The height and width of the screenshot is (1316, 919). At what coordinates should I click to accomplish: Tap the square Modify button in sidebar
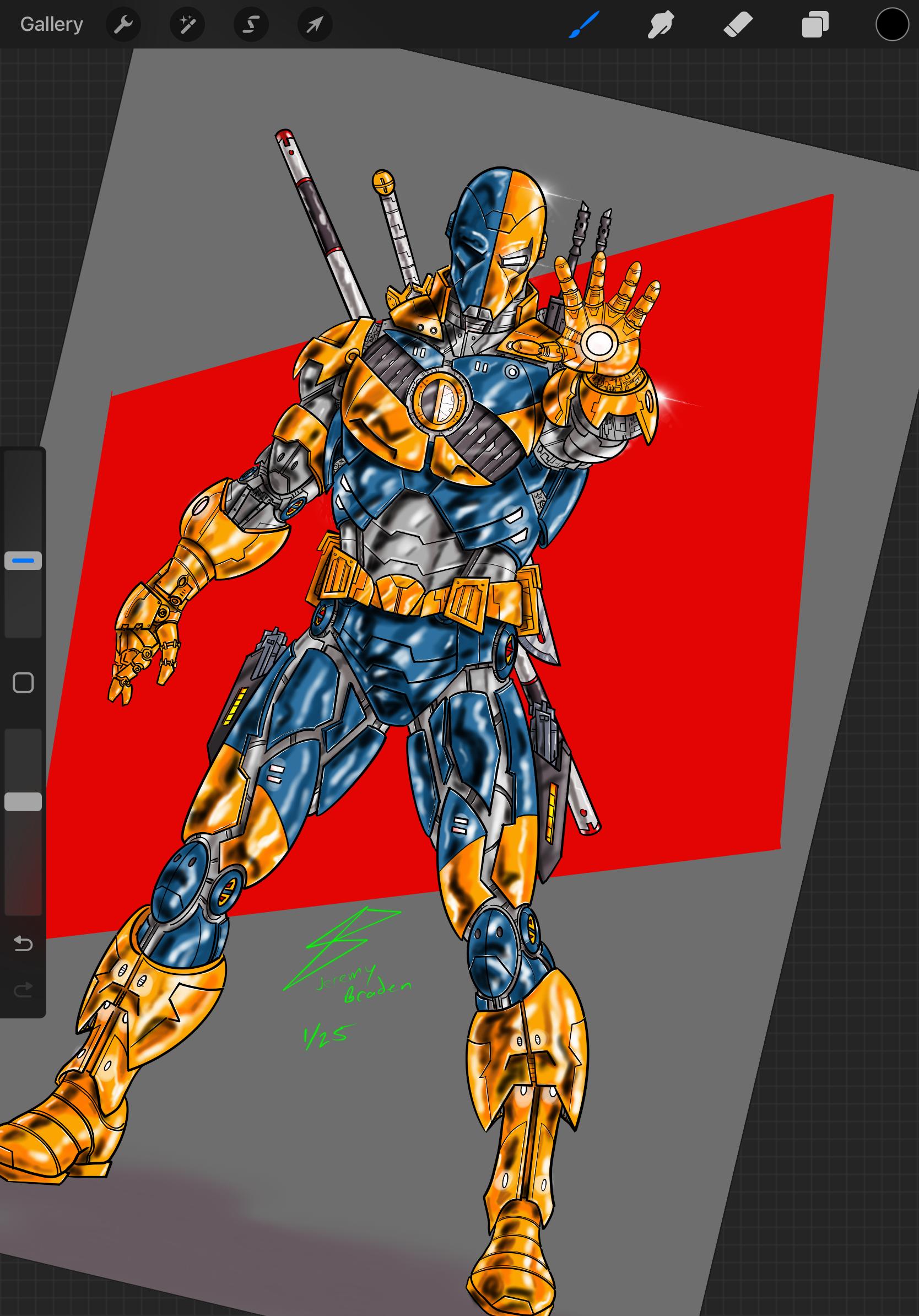(x=23, y=683)
